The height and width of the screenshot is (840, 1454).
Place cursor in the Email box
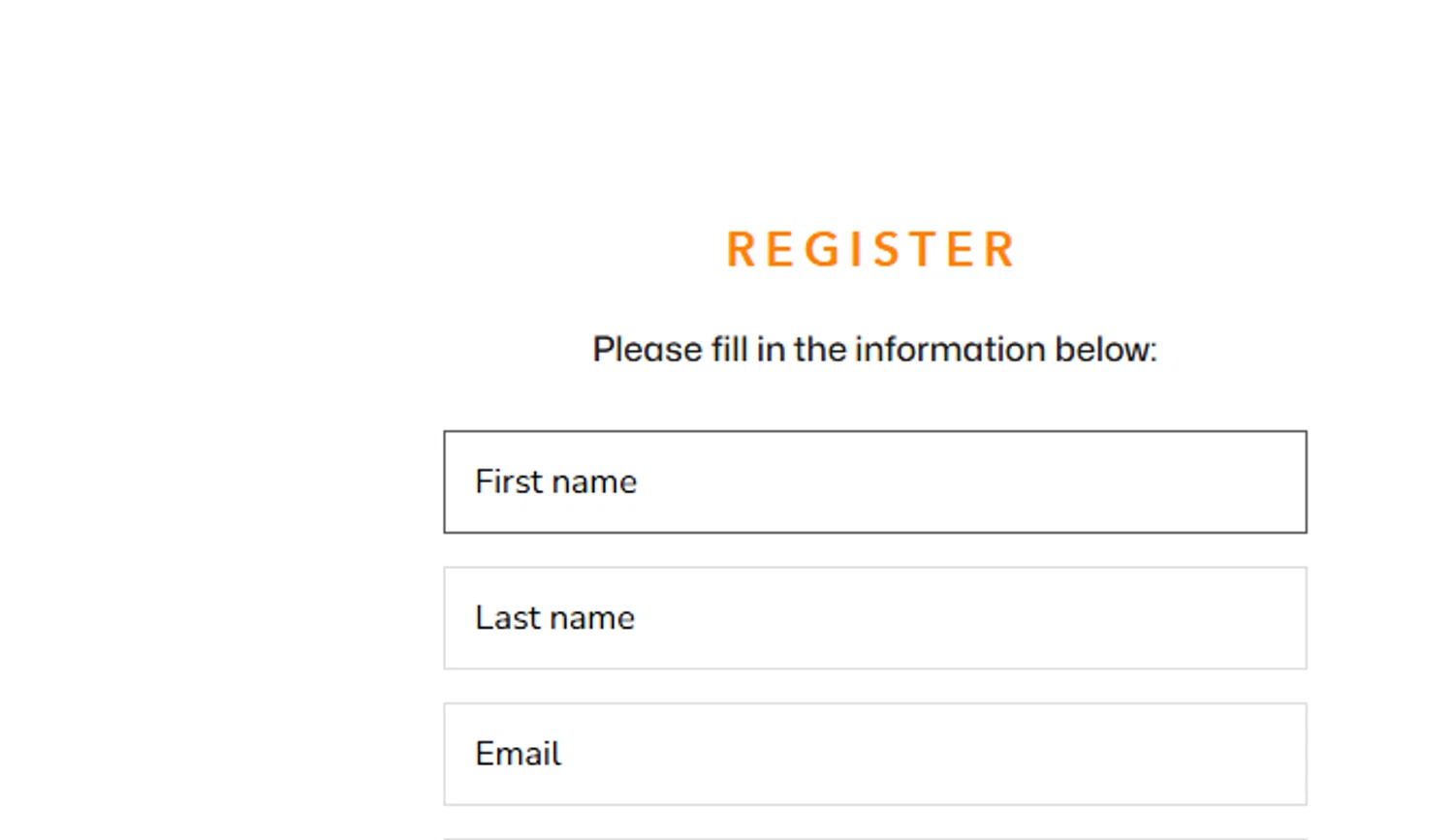[874, 754]
